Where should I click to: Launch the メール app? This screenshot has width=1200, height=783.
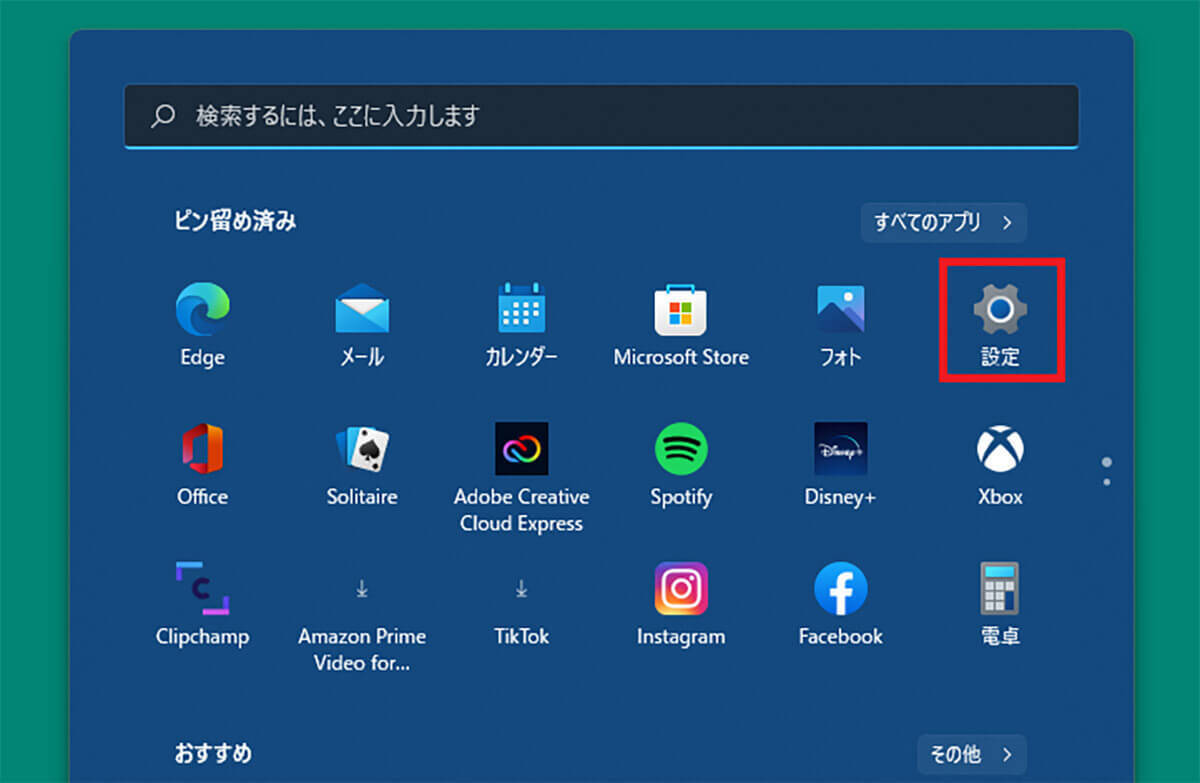pos(361,324)
